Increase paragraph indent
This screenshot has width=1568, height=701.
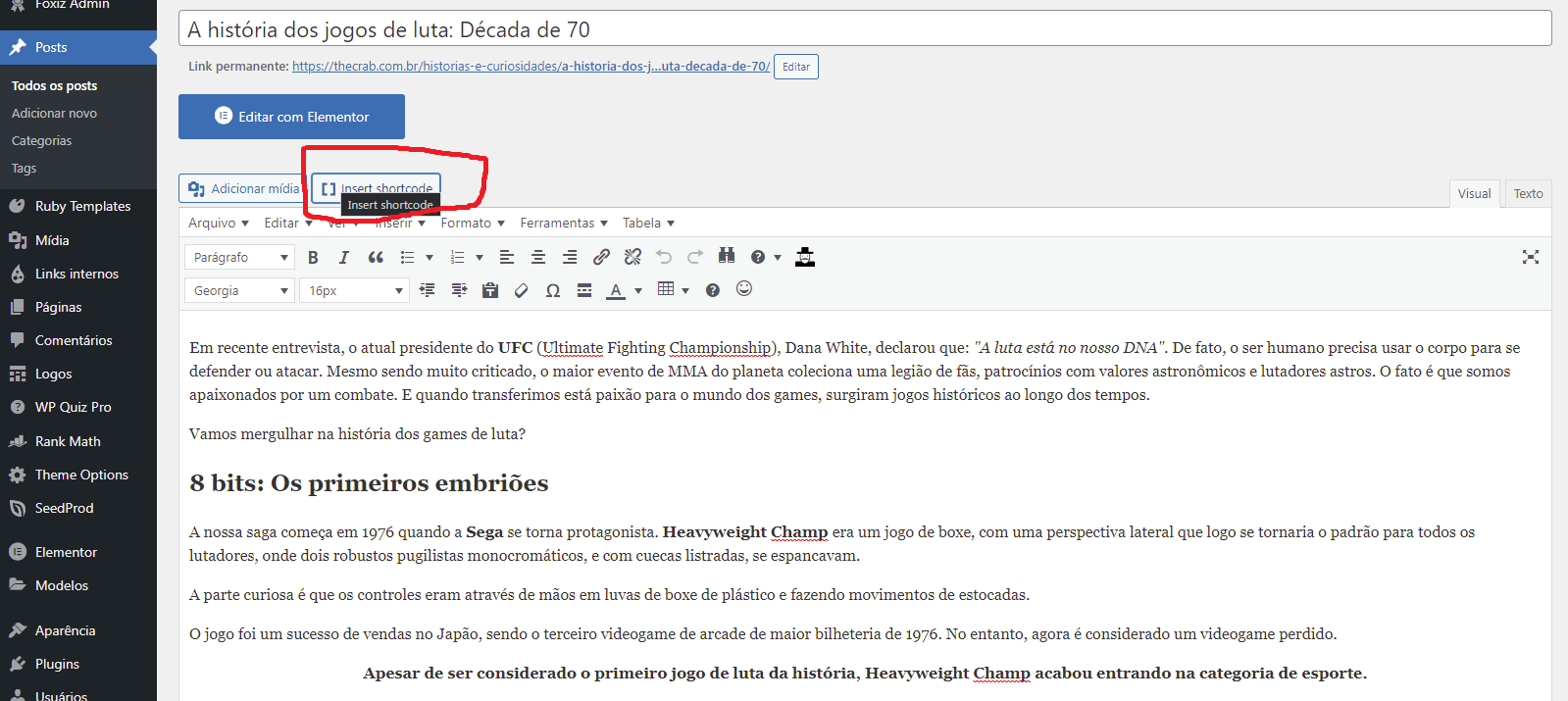pos(459,290)
